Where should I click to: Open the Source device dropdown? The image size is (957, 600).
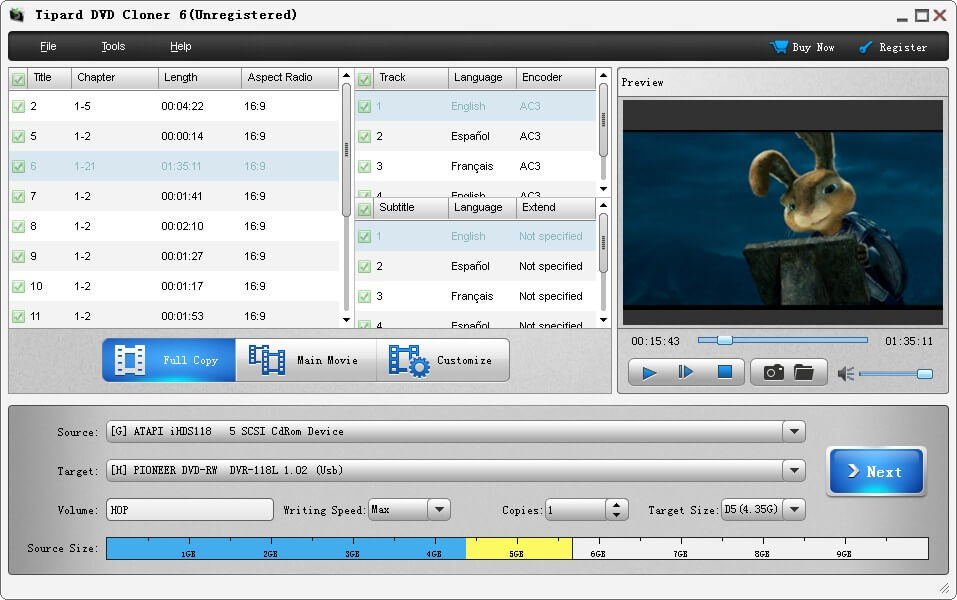(794, 431)
